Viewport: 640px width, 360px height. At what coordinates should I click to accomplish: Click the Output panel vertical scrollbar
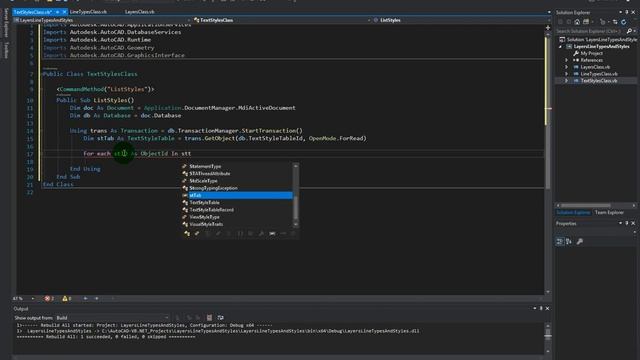(x=548, y=337)
